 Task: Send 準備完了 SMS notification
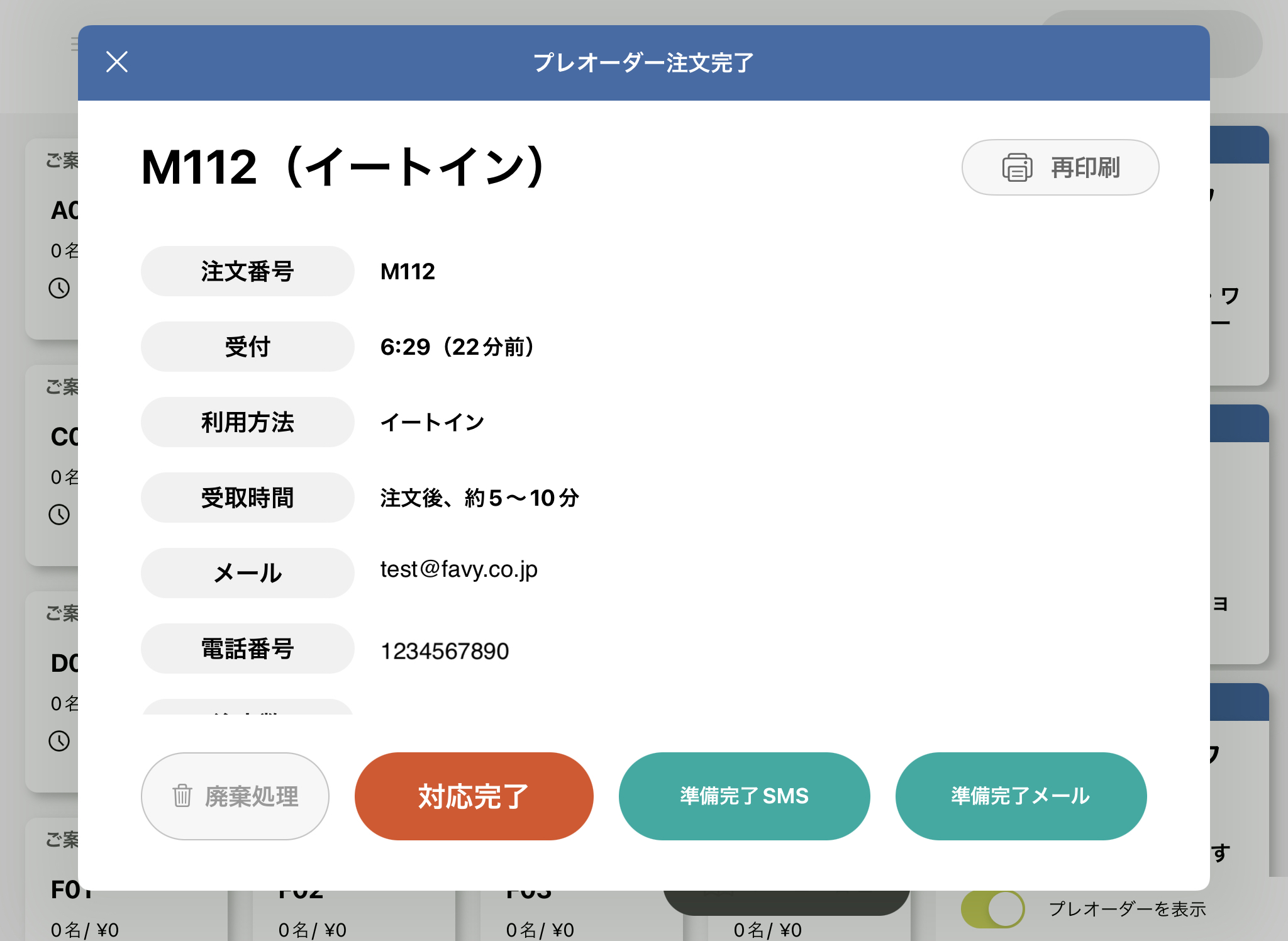[744, 796]
